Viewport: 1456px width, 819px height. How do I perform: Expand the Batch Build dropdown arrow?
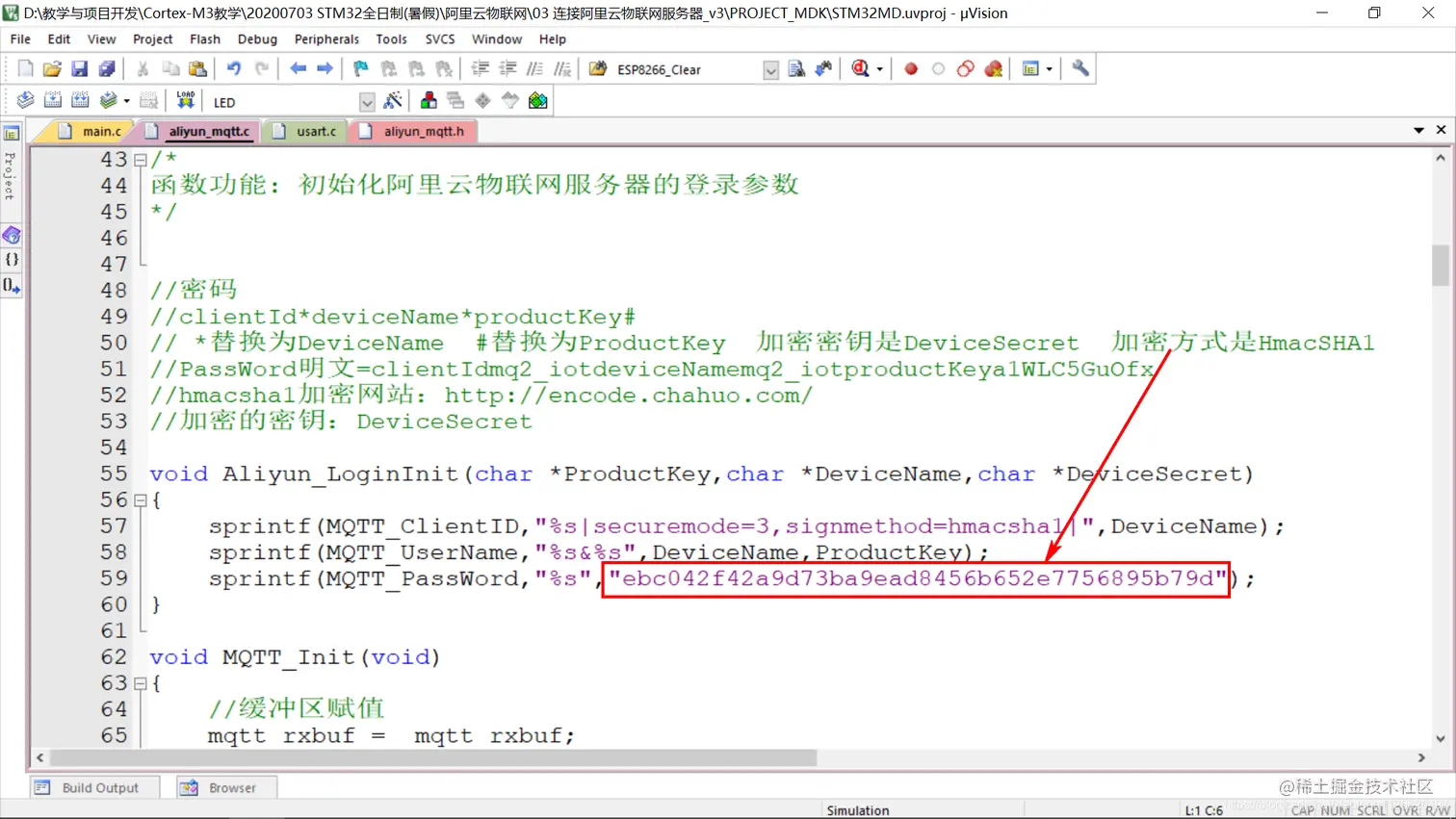[126, 101]
